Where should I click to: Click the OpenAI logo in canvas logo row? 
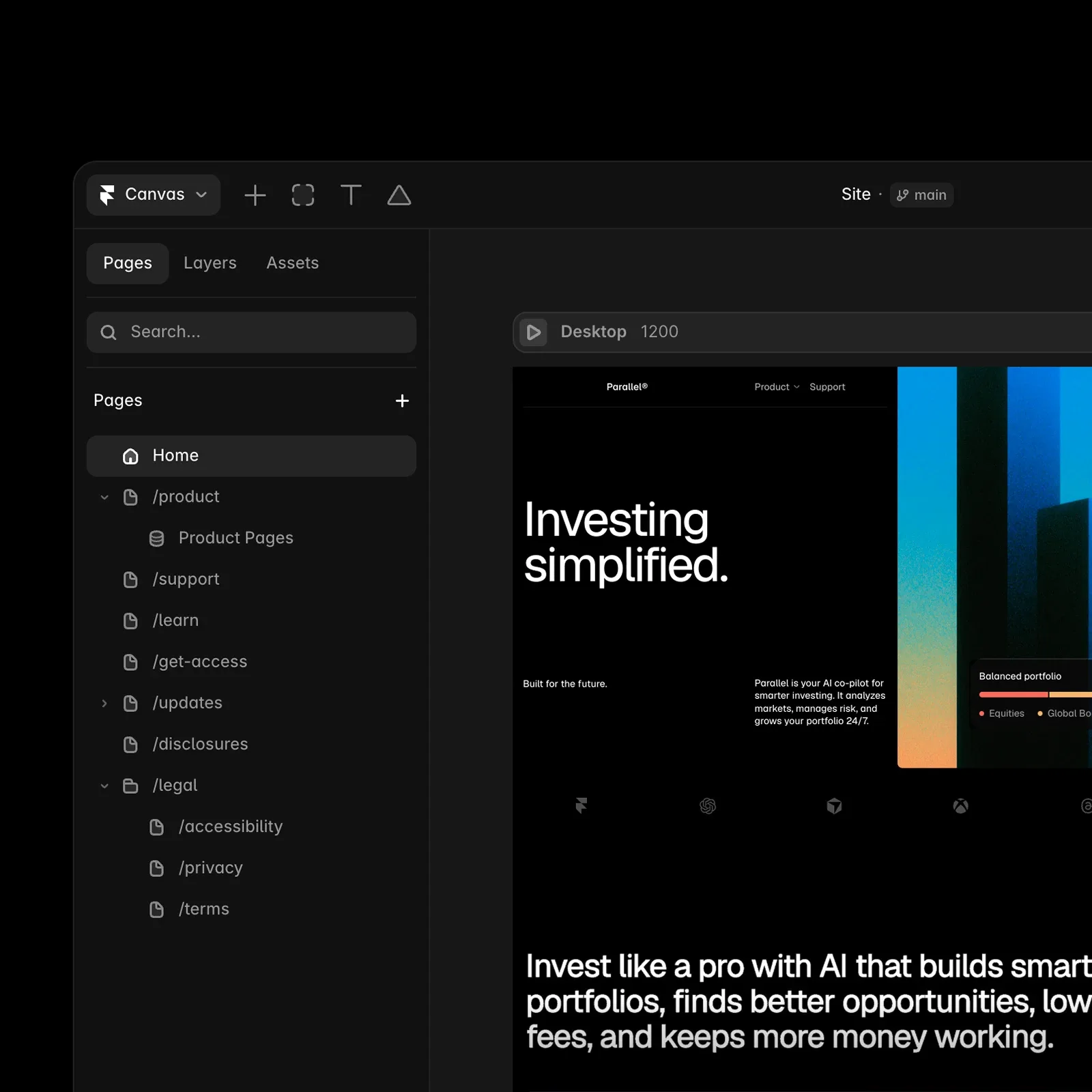pyautogui.click(x=708, y=806)
